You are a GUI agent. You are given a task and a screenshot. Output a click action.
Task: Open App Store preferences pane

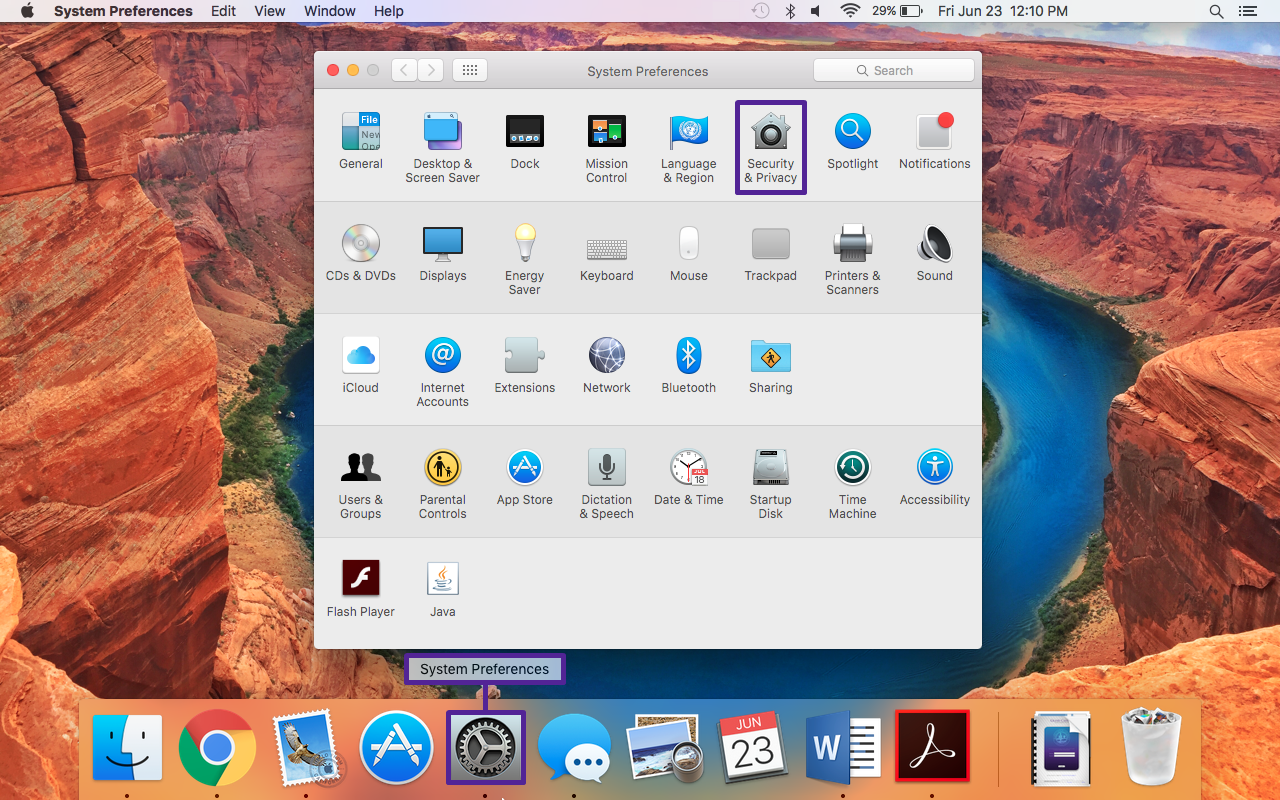[x=525, y=478]
